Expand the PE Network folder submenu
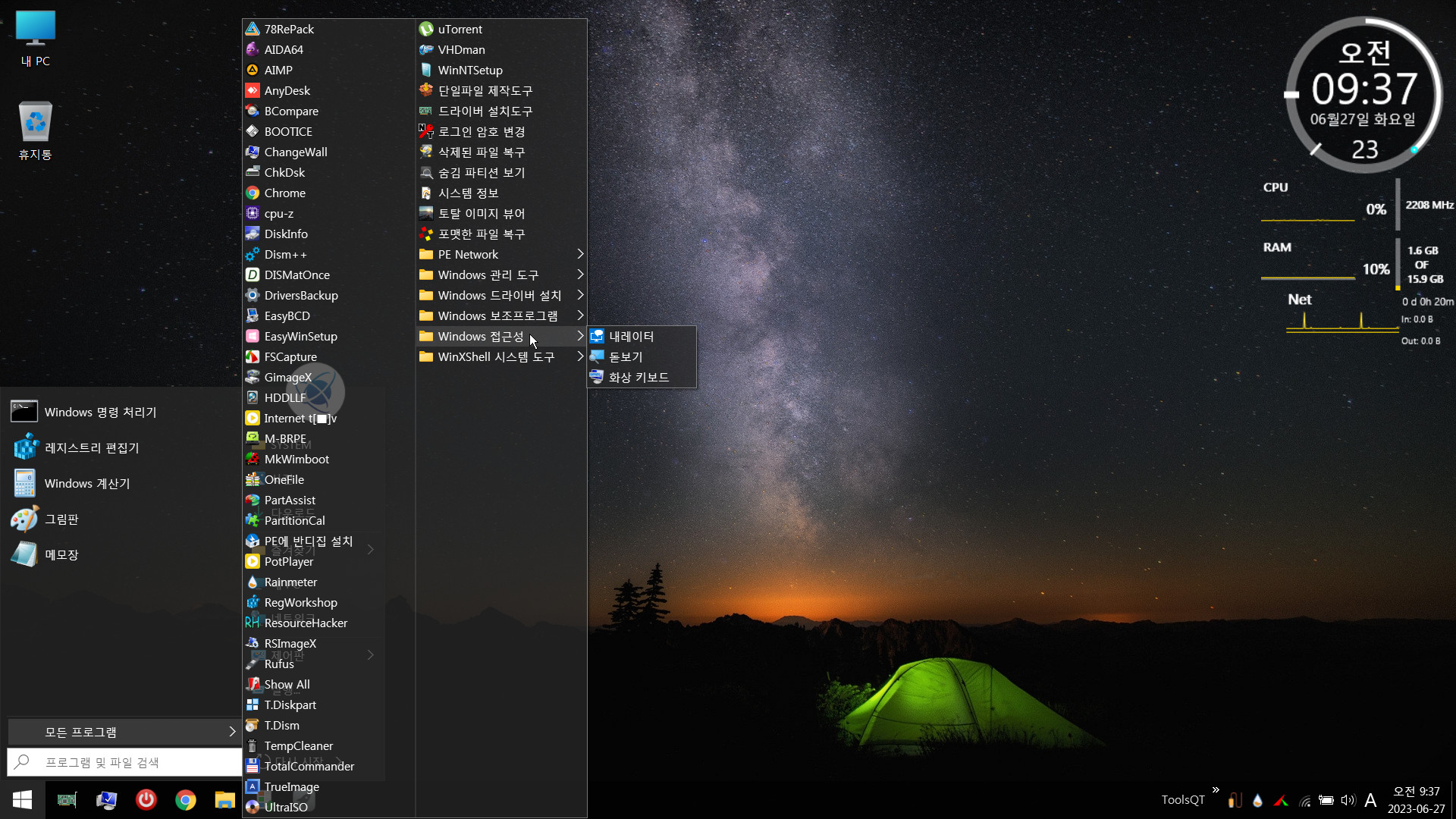This screenshot has height=819, width=1456. click(501, 254)
